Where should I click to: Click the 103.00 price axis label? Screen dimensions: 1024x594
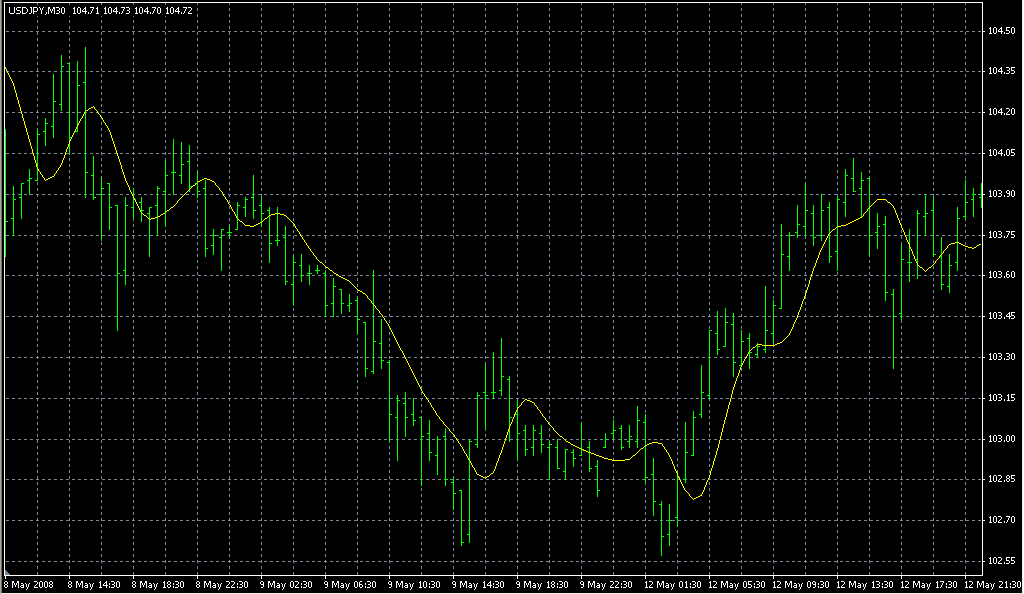point(1003,439)
